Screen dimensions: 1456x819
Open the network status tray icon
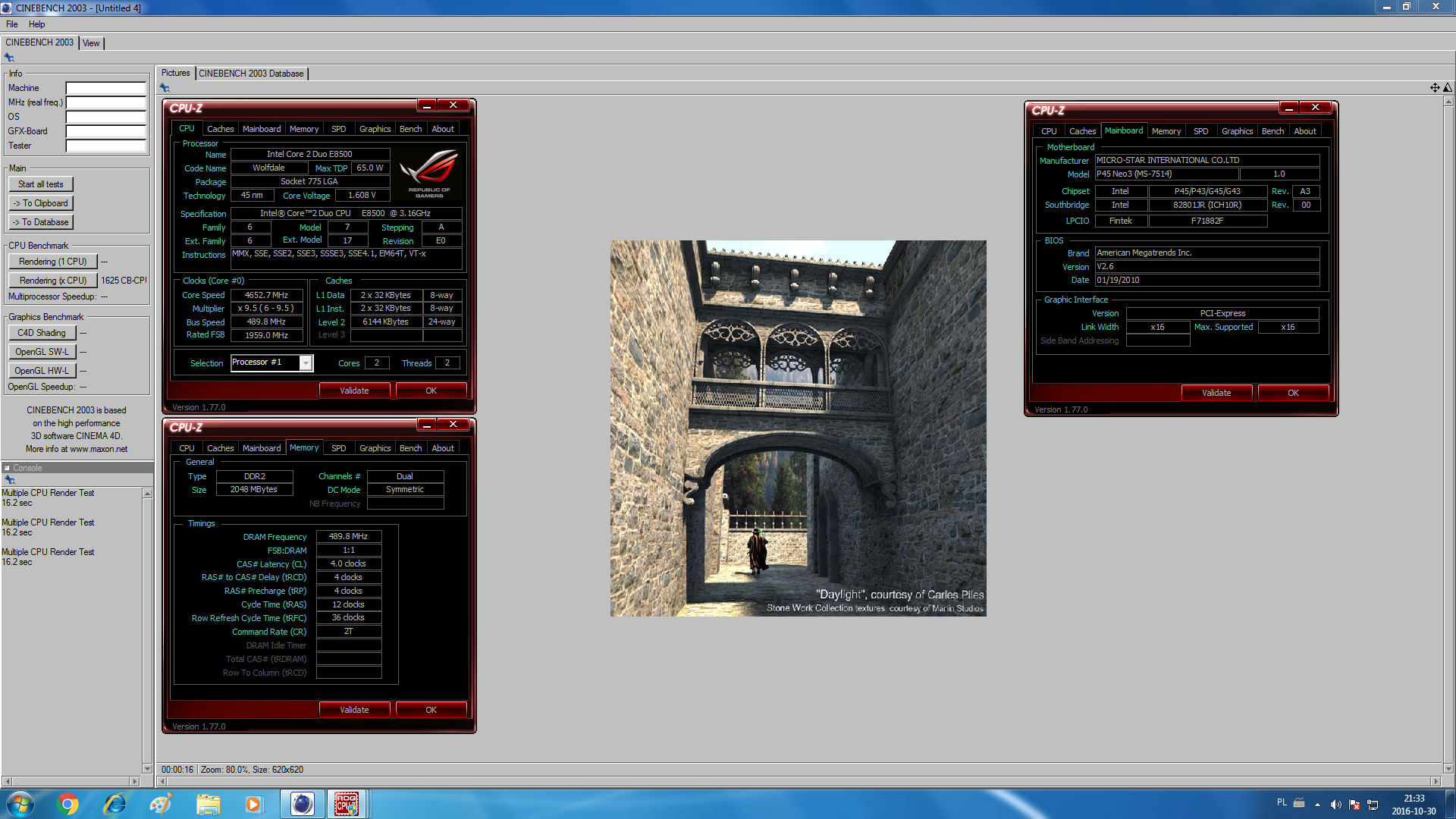[1373, 805]
